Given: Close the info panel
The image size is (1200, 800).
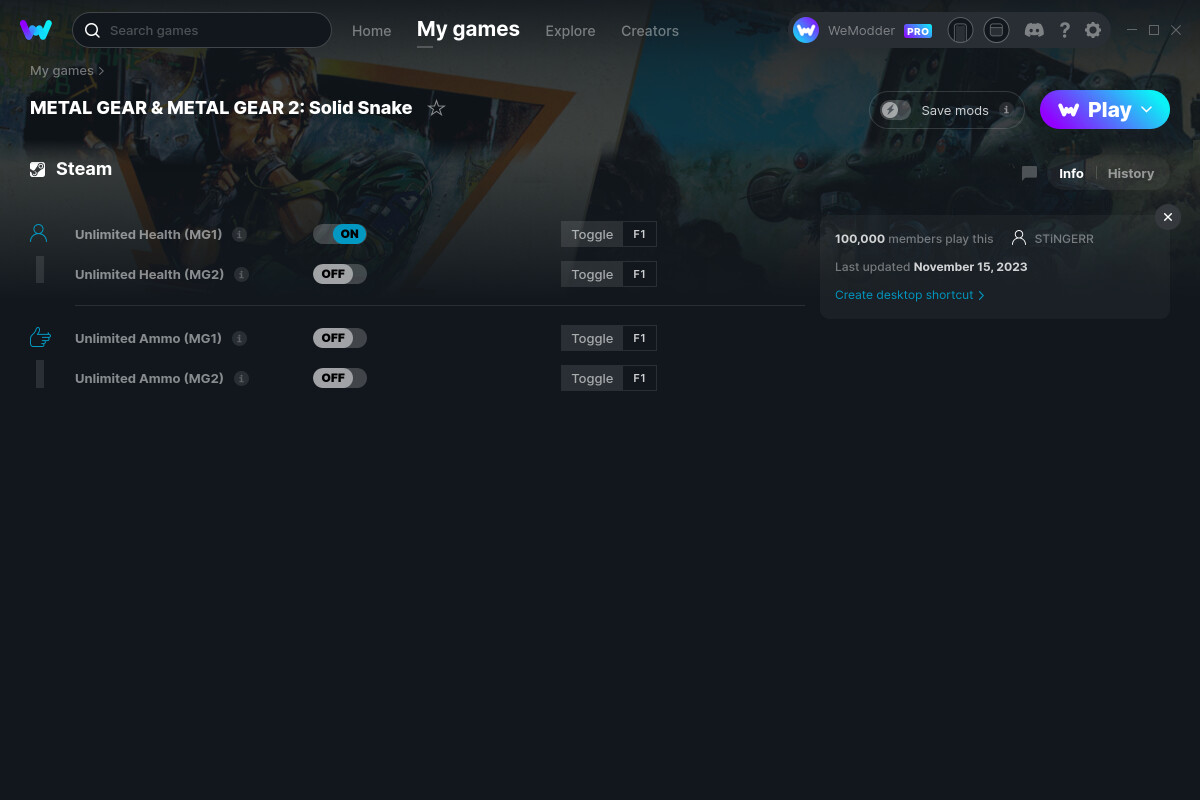Looking at the screenshot, I should [1168, 217].
